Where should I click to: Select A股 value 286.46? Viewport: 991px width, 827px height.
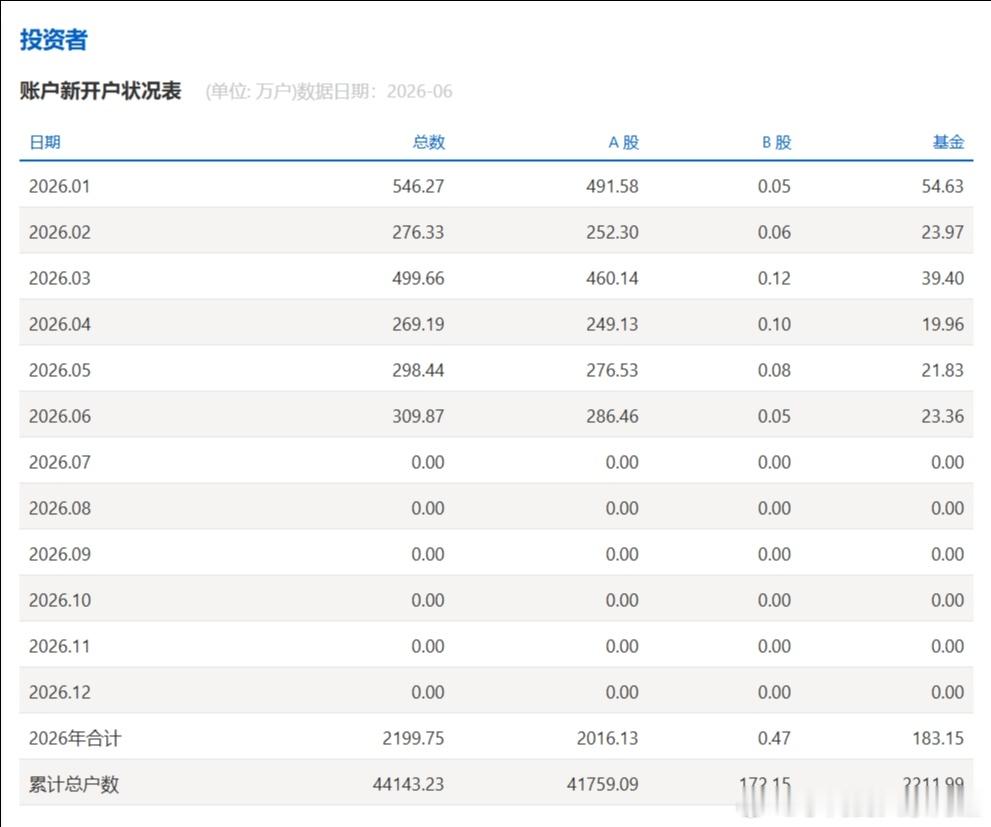pyautogui.click(x=612, y=416)
